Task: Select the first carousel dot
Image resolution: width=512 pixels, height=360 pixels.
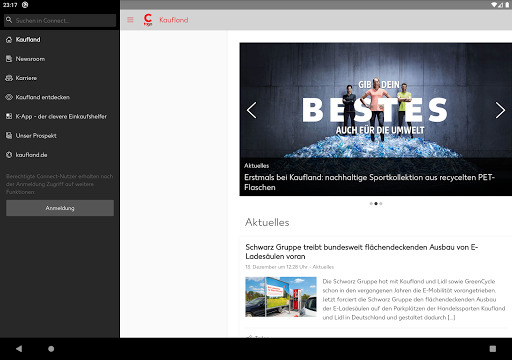Action: click(371, 203)
